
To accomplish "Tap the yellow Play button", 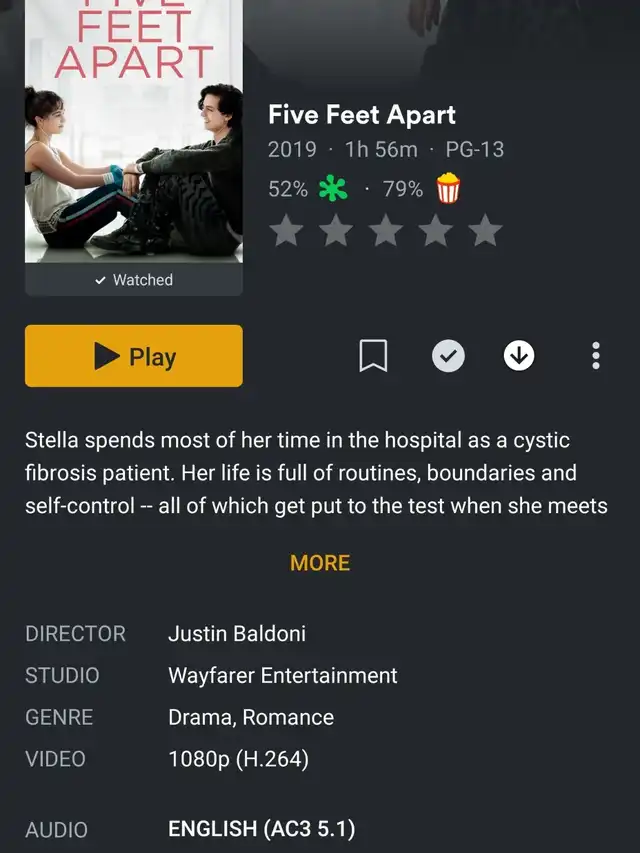I will point(134,356).
